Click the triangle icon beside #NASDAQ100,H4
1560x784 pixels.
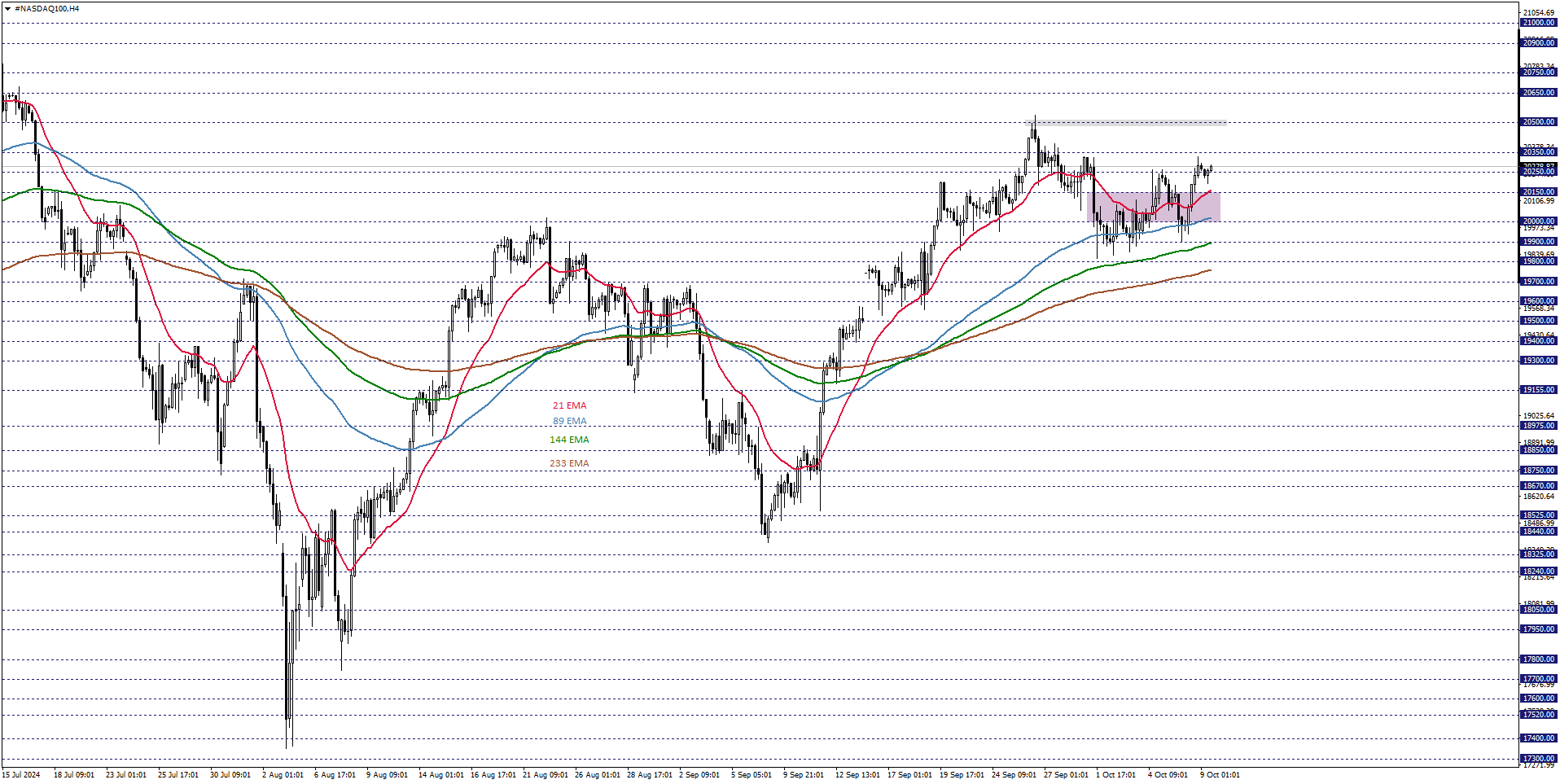[x=7, y=9]
